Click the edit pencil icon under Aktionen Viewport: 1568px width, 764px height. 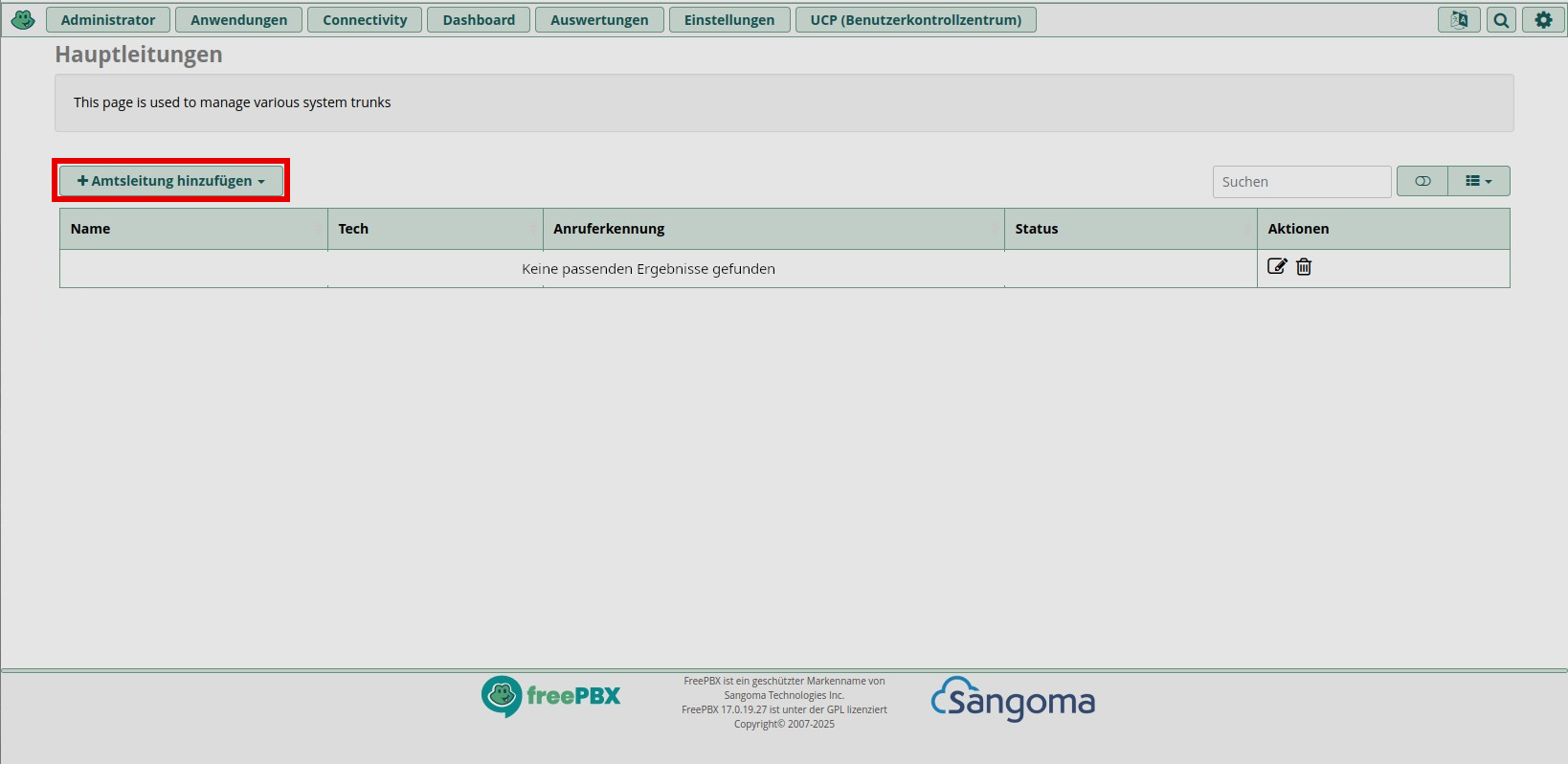click(x=1277, y=266)
